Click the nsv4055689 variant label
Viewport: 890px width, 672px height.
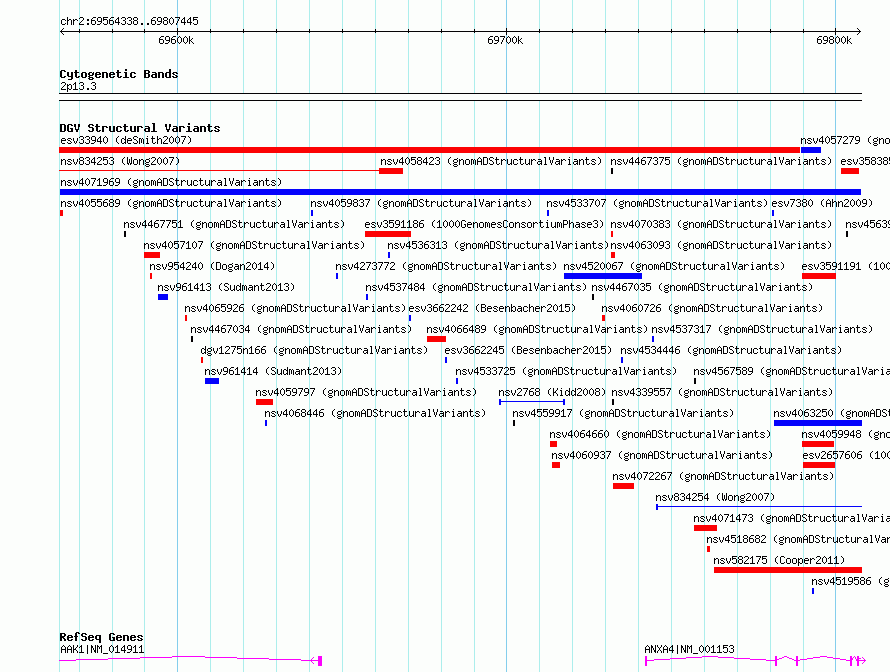[x=171, y=203]
